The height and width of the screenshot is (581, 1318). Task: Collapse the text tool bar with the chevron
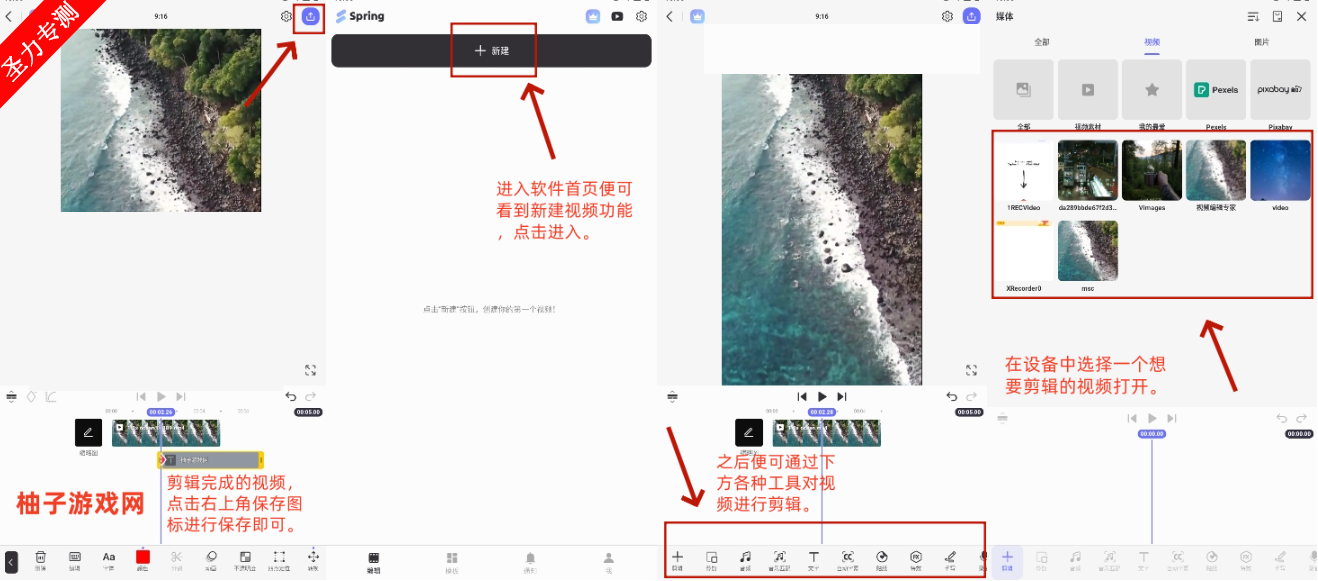pyautogui.click(x=11, y=561)
